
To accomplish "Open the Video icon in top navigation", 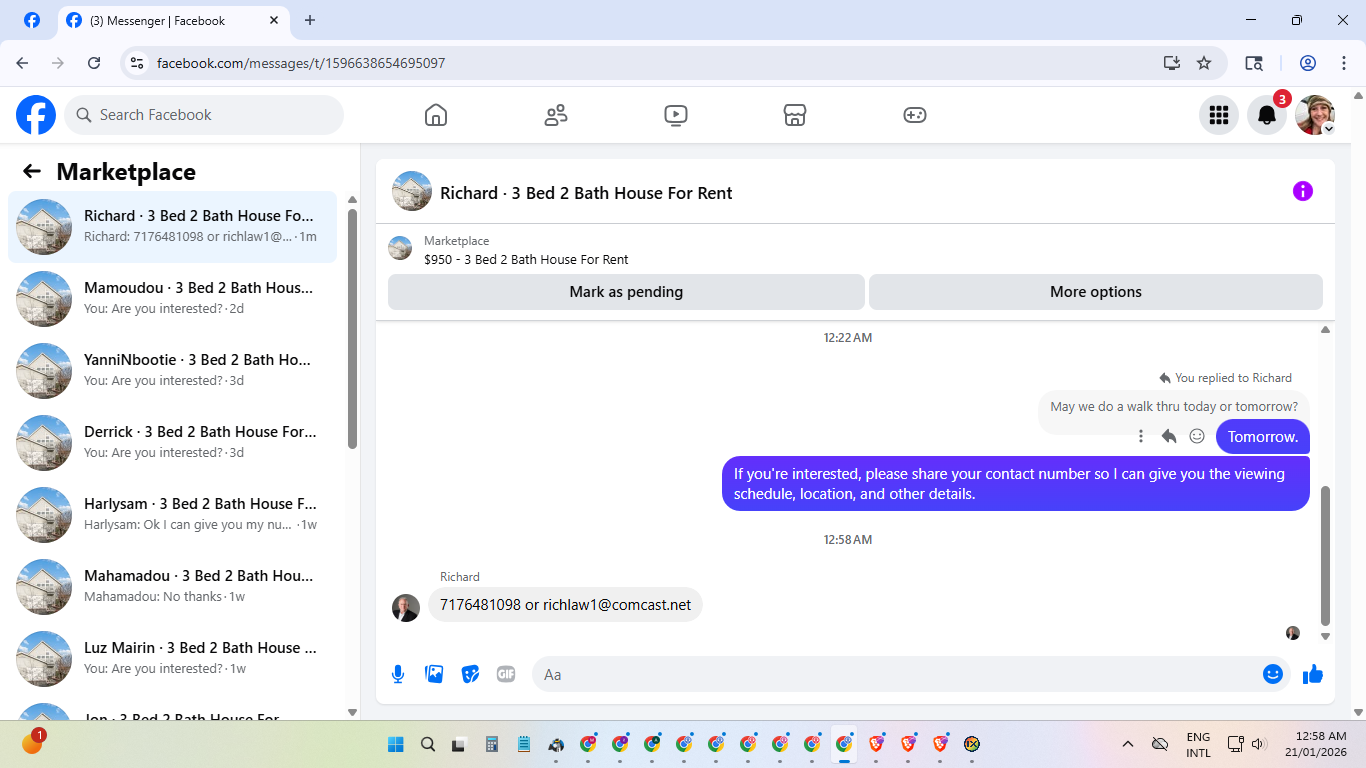I will point(676,115).
